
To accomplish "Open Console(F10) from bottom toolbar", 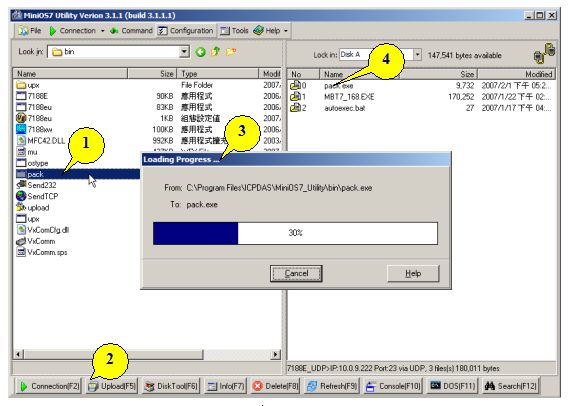I will click(x=393, y=386).
